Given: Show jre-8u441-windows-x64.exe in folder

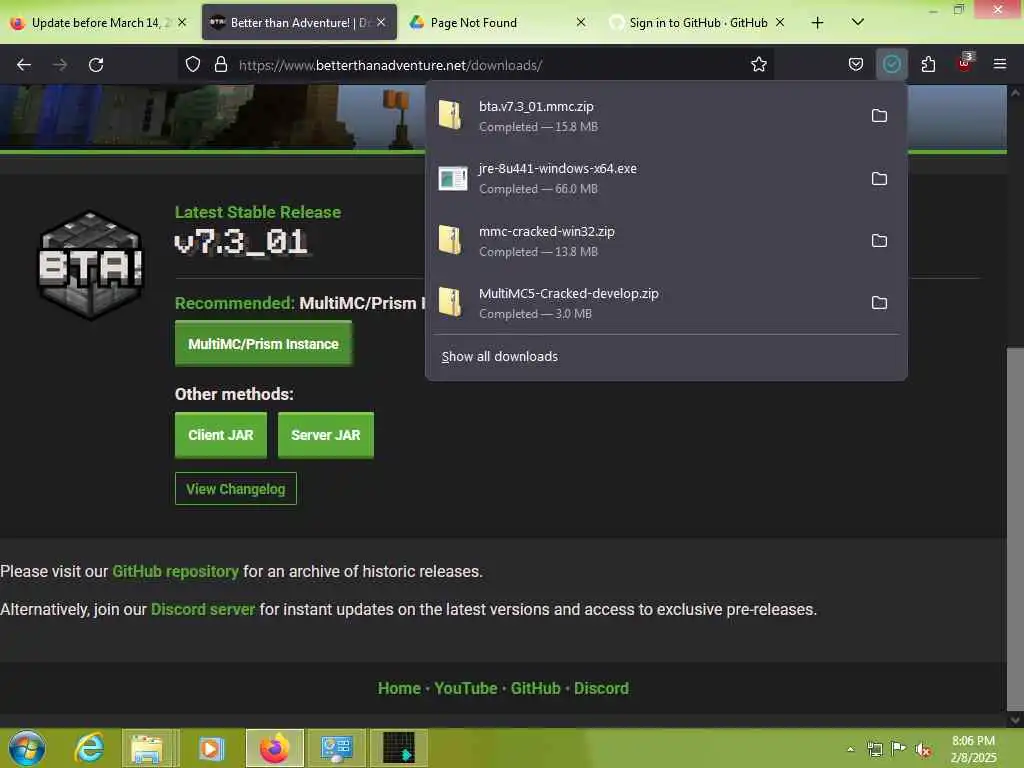Looking at the screenshot, I should (x=879, y=178).
